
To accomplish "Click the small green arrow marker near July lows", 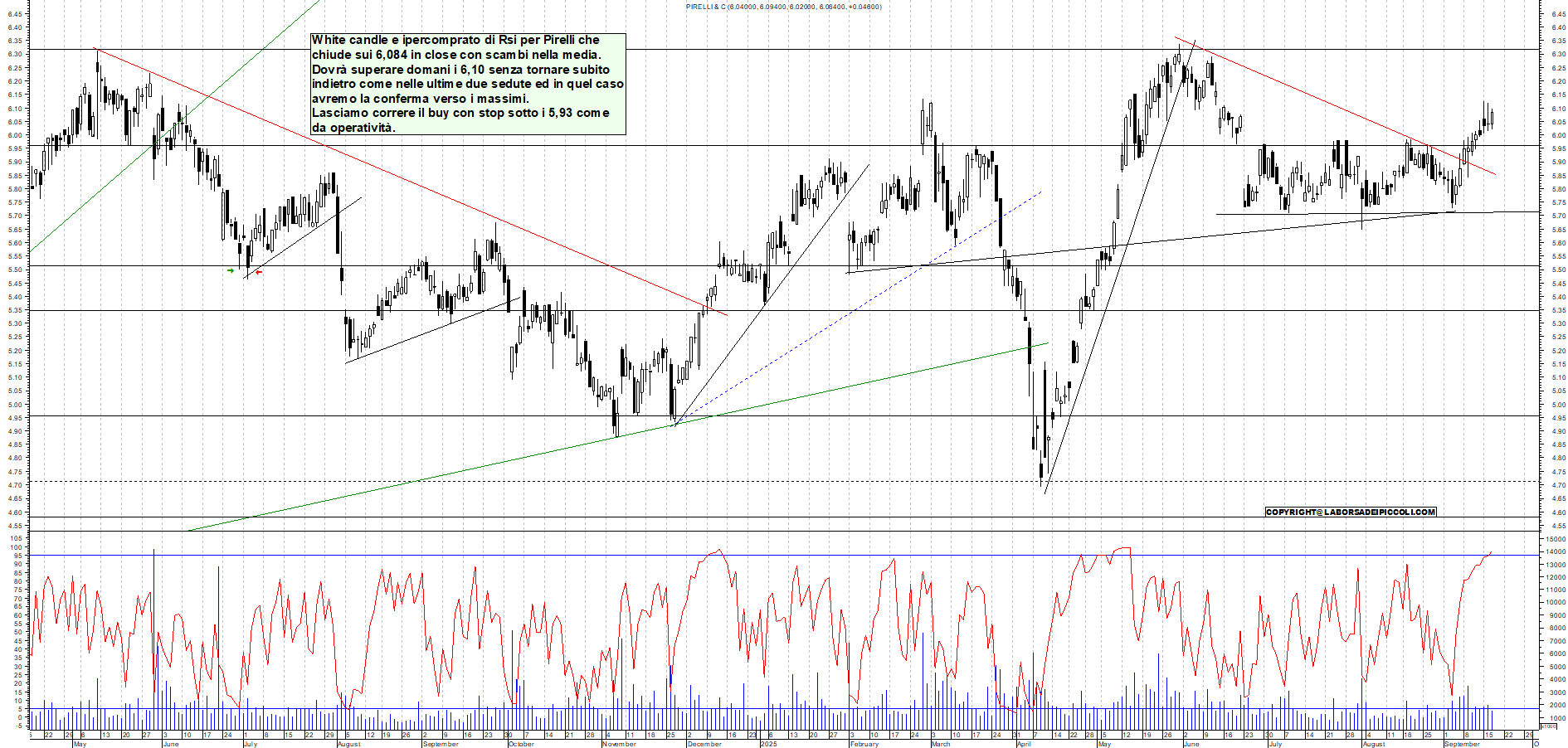I will tap(231, 270).
